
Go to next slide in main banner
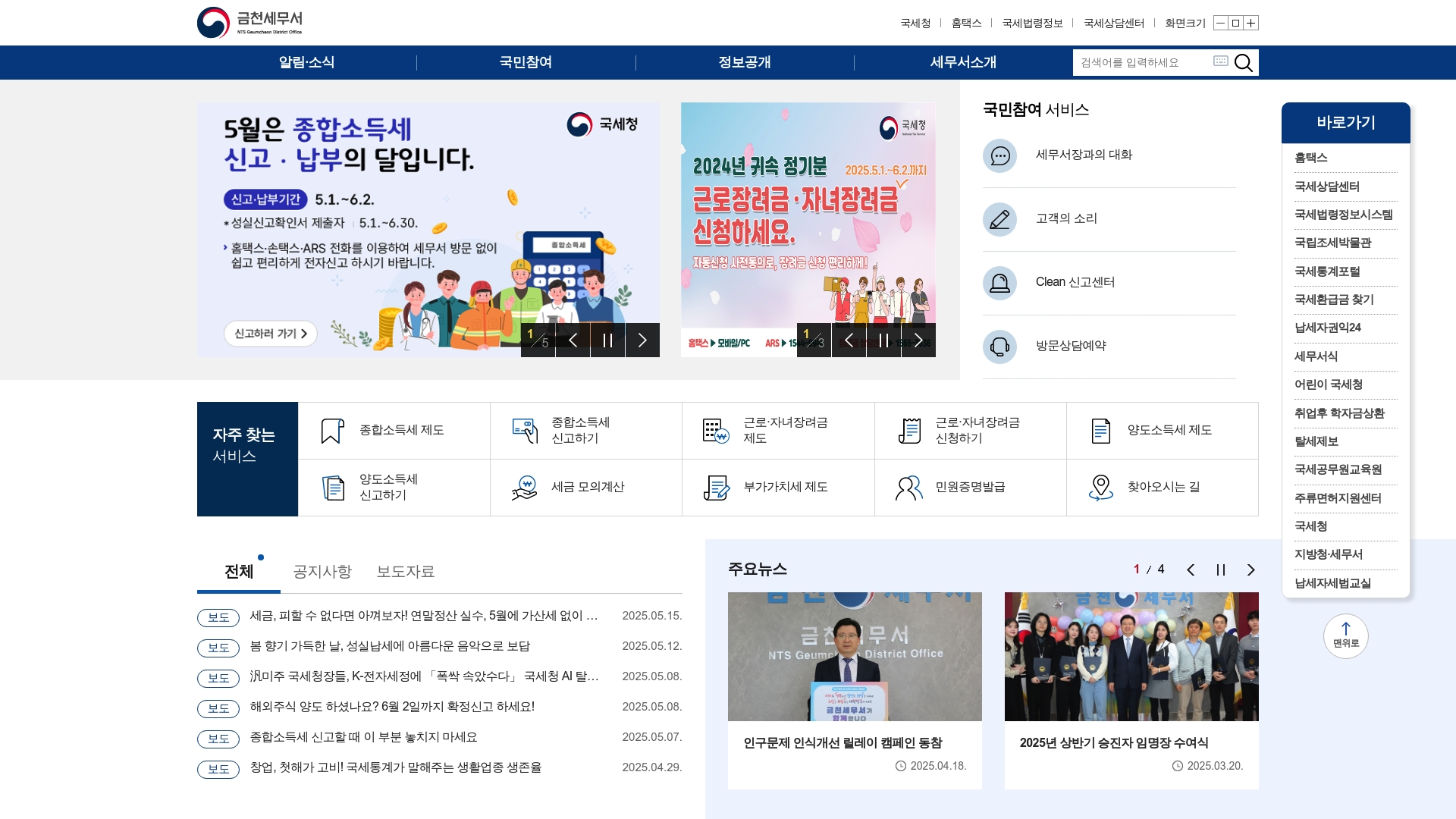tap(642, 340)
